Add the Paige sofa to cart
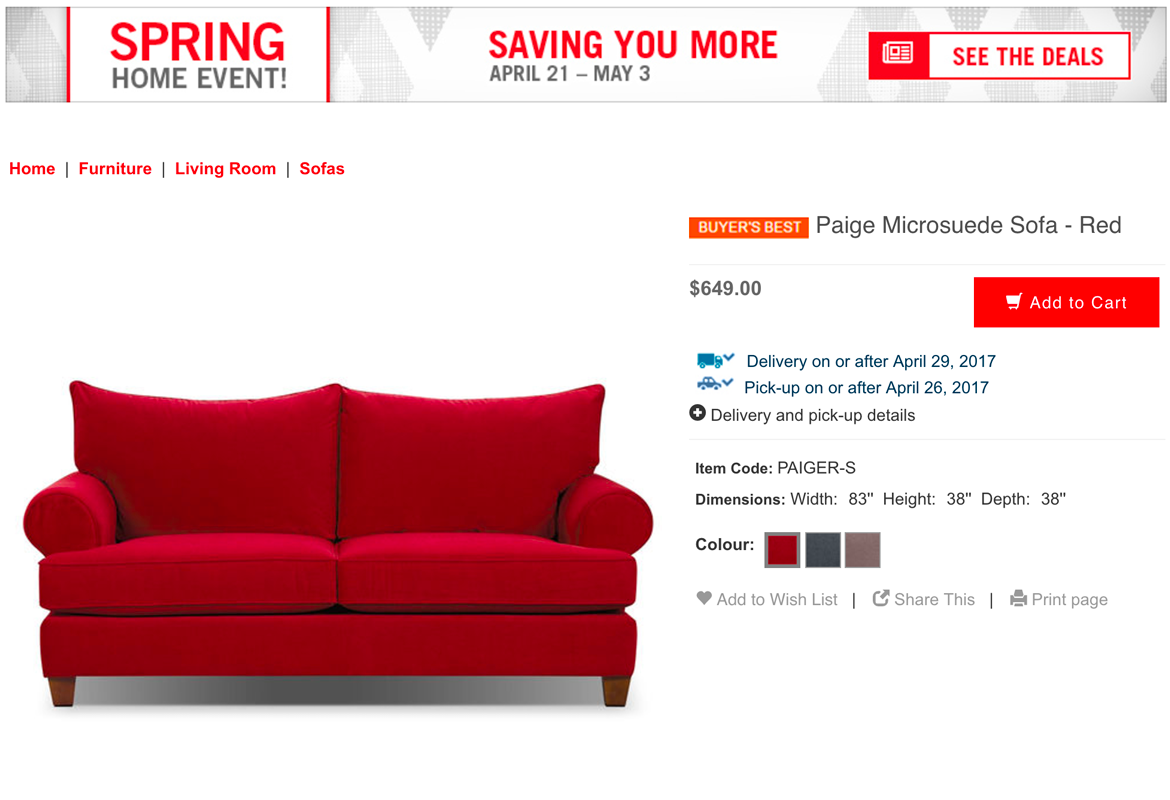 [x=1066, y=302]
